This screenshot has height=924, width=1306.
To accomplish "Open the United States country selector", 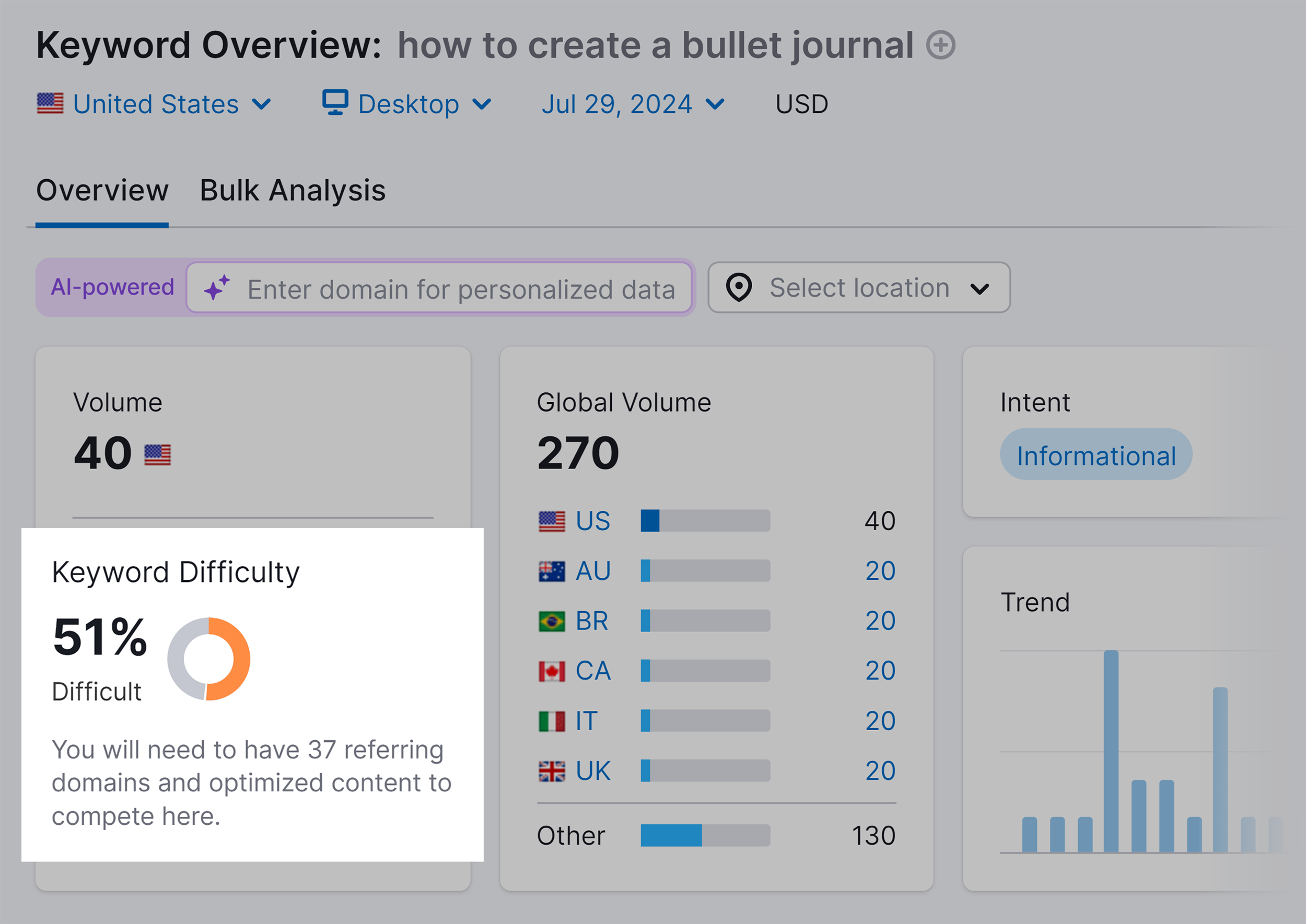I will click(156, 103).
